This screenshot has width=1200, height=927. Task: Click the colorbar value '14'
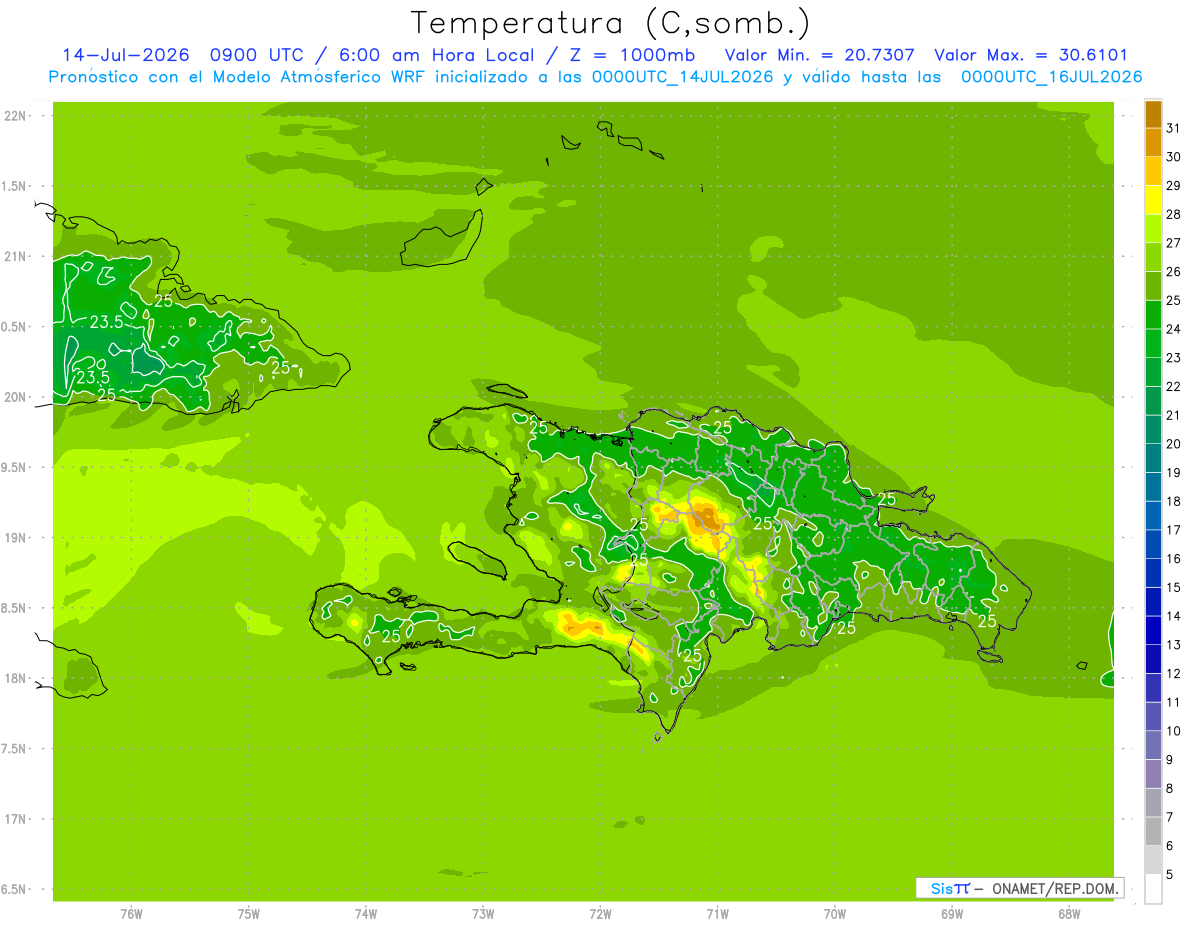[x=1173, y=616]
